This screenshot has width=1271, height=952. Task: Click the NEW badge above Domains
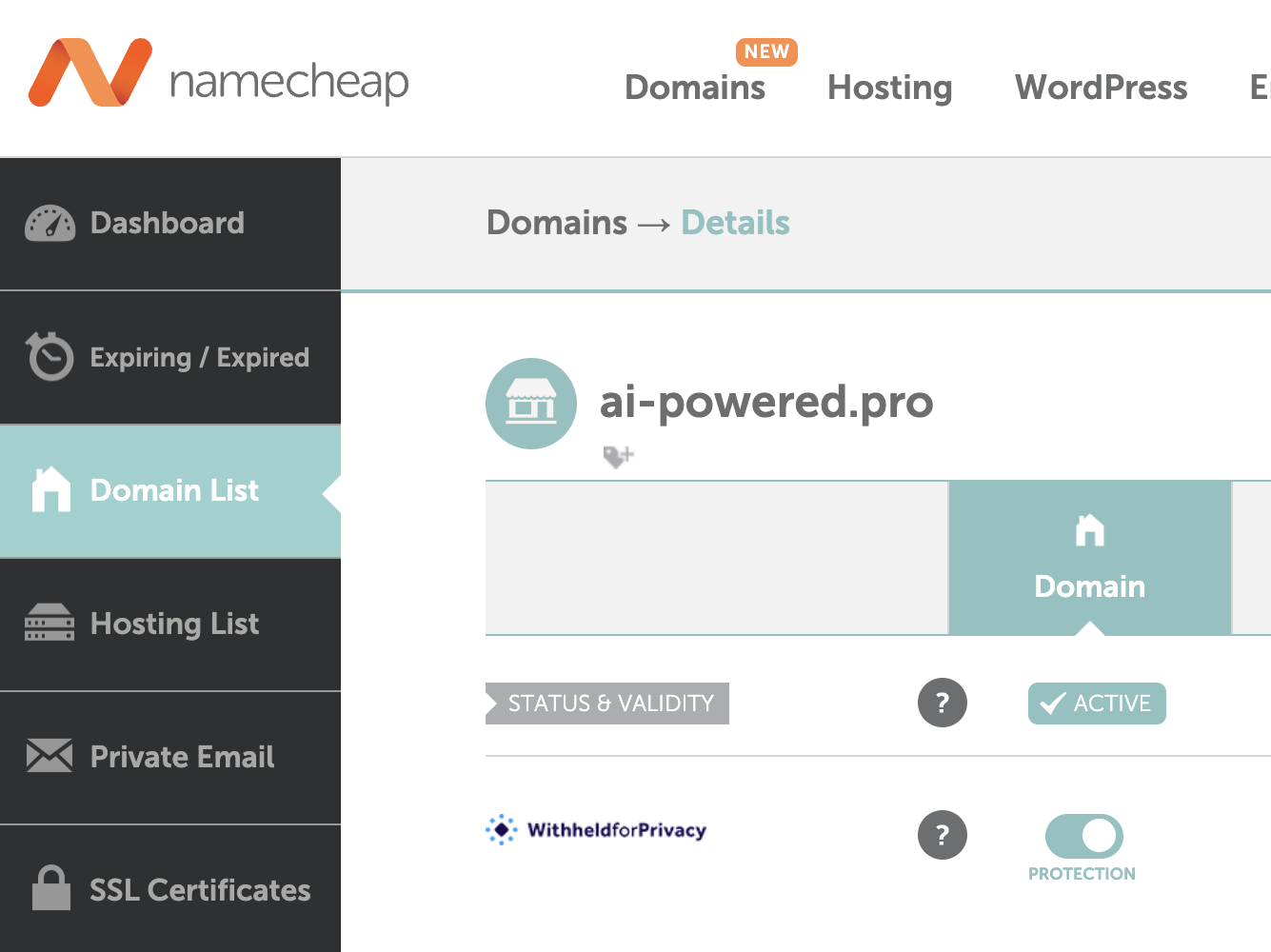pyautogui.click(x=766, y=51)
